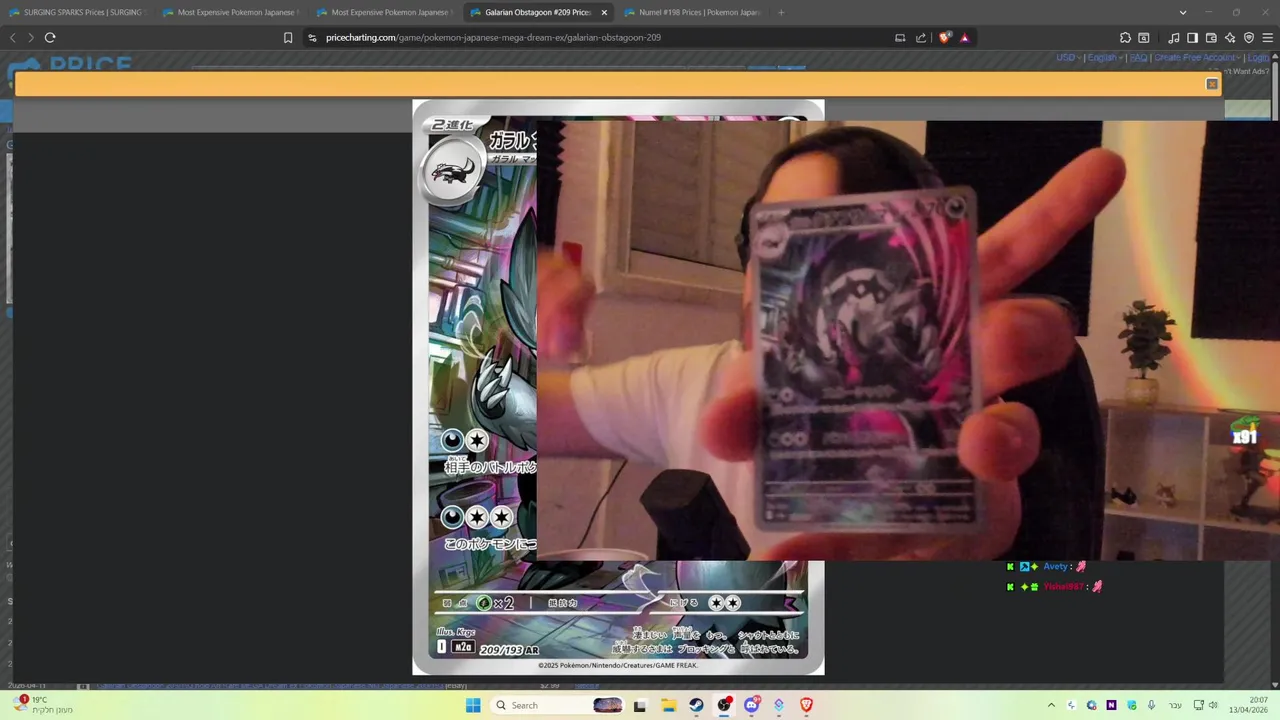Open the English language dropdown

click(1105, 58)
